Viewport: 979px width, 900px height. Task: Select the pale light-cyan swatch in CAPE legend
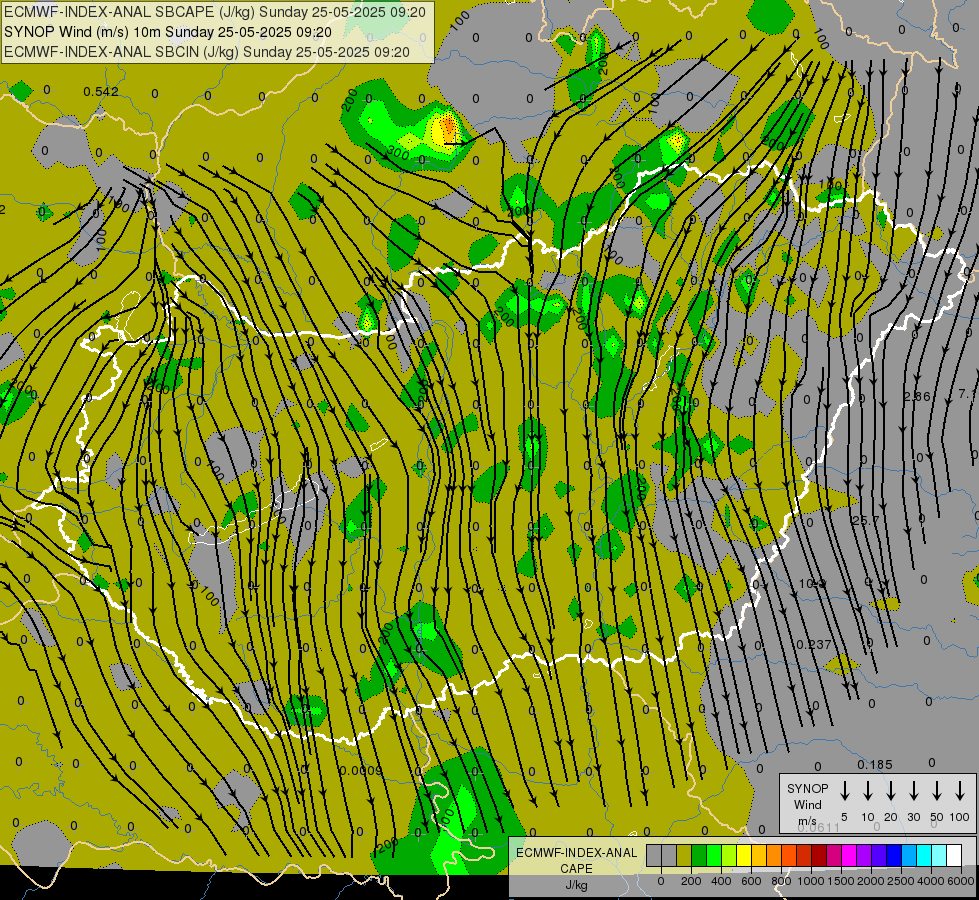pos(940,855)
